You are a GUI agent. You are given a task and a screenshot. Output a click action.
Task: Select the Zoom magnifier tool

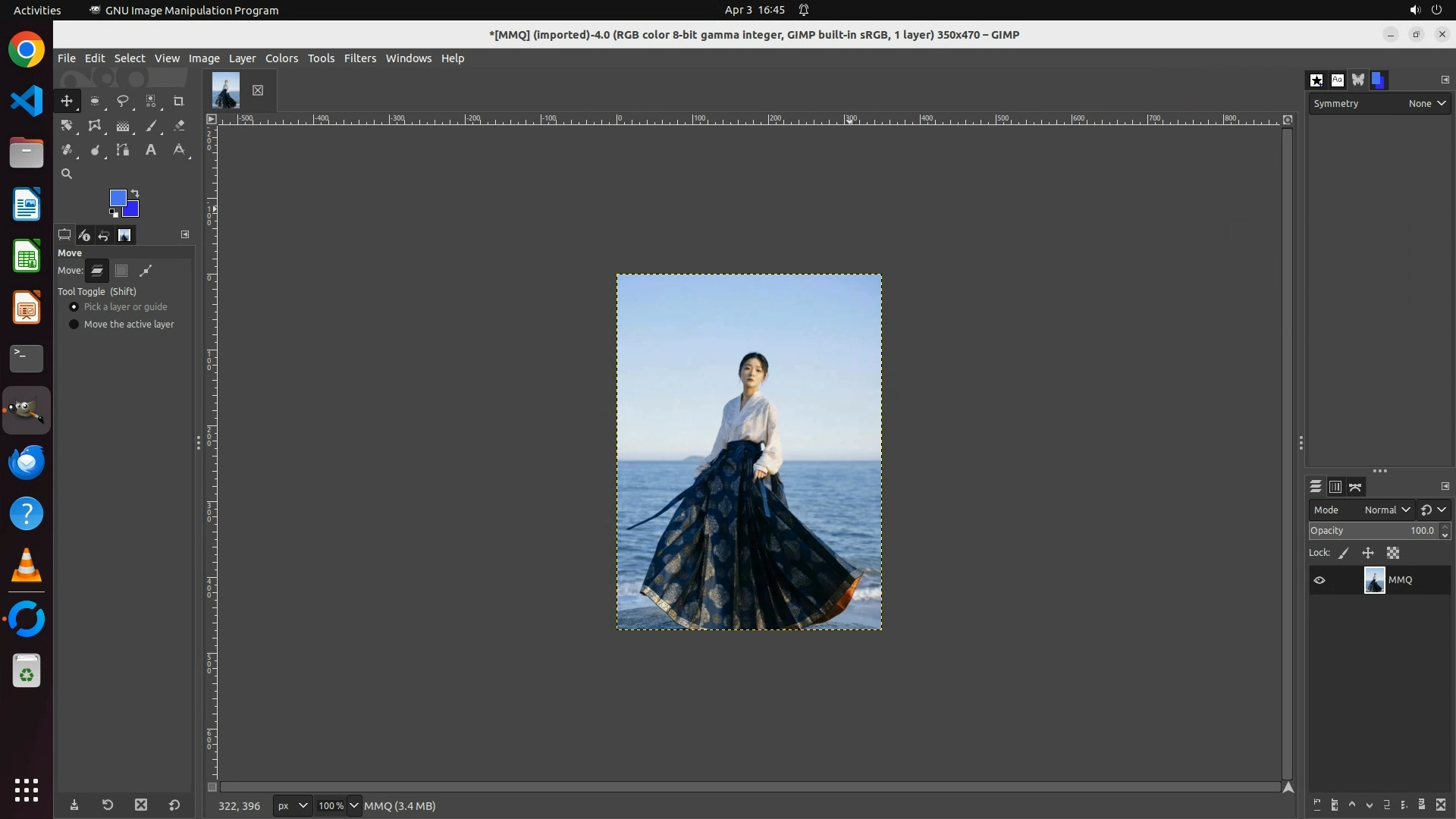pyautogui.click(x=67, y=174)
